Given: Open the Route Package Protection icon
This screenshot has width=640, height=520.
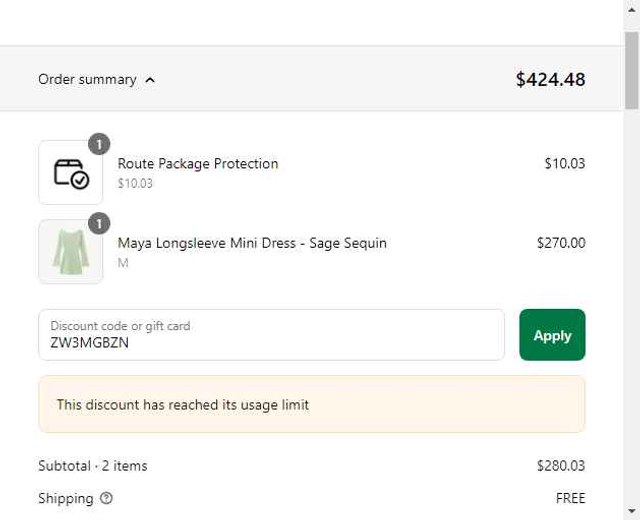Looking at the screenshot, I should pos(71,173).
